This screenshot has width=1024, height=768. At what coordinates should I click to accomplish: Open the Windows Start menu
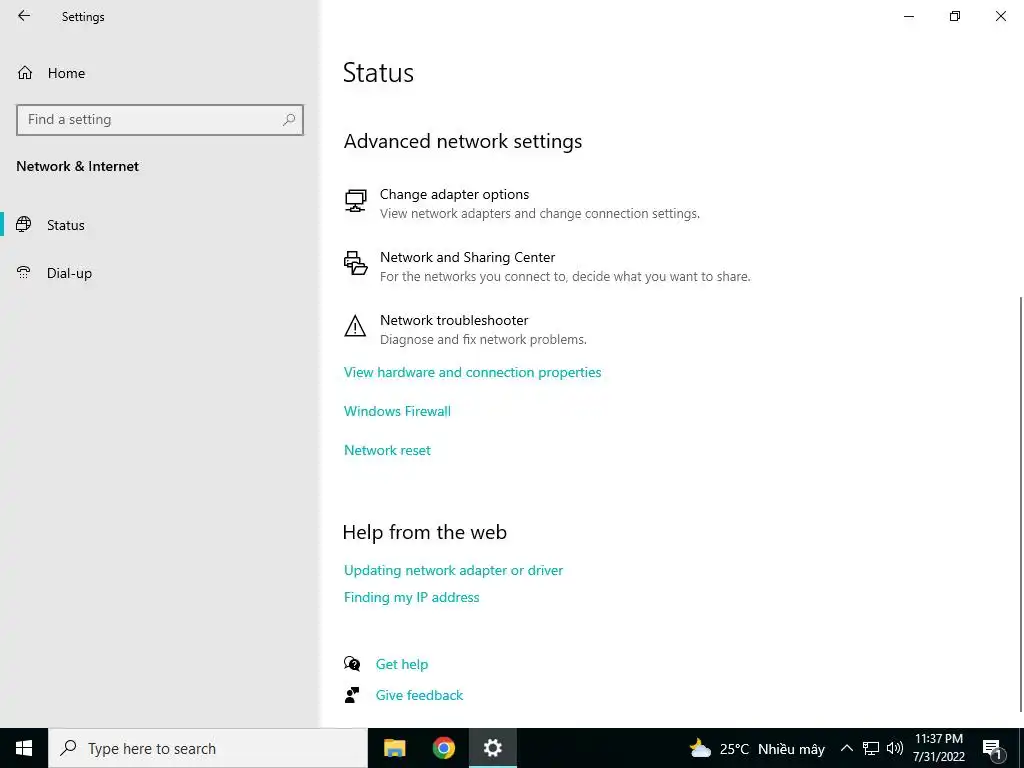tap(24, 748)
